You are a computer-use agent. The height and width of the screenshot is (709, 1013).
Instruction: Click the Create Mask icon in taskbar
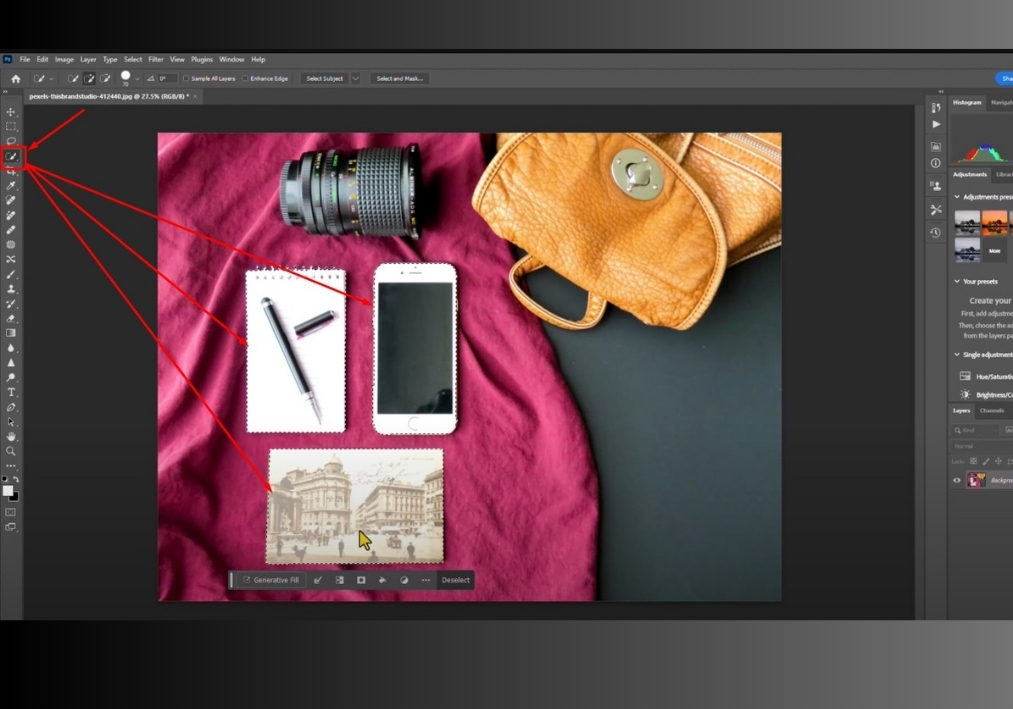click(x=361, y=580)
